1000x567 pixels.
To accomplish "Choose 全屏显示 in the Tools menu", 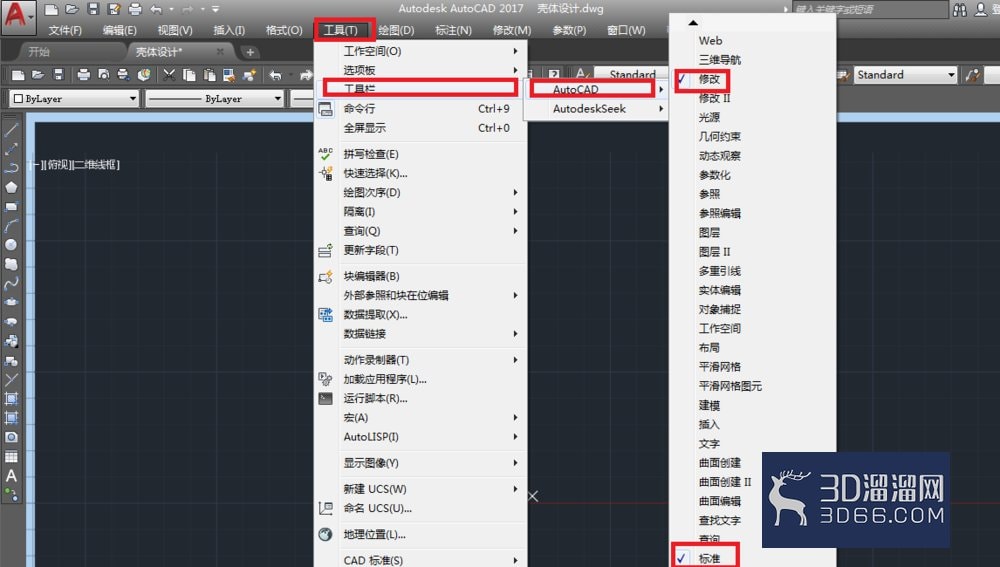I will [x=421, y=128].
